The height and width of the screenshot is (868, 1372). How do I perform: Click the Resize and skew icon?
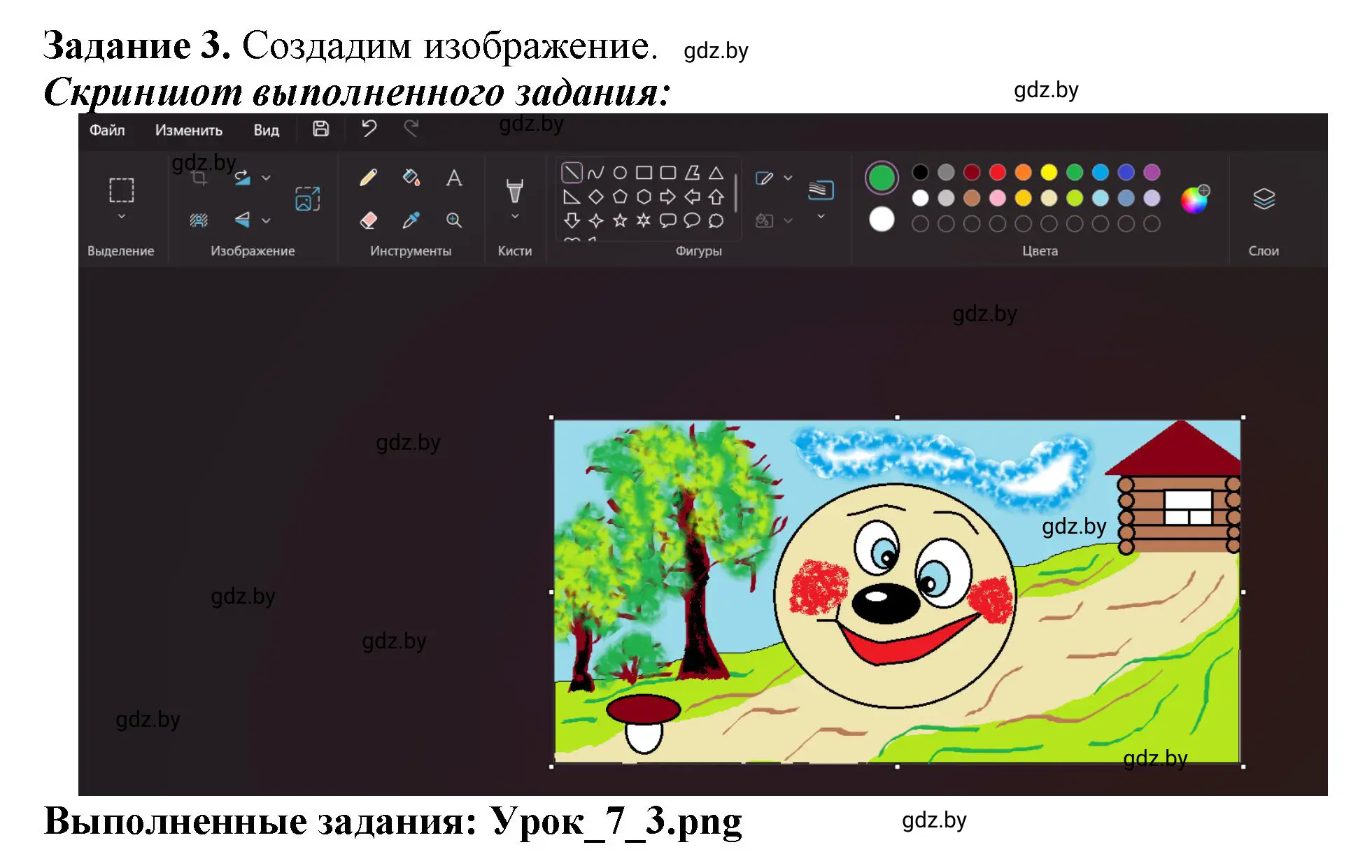[307, 199]
